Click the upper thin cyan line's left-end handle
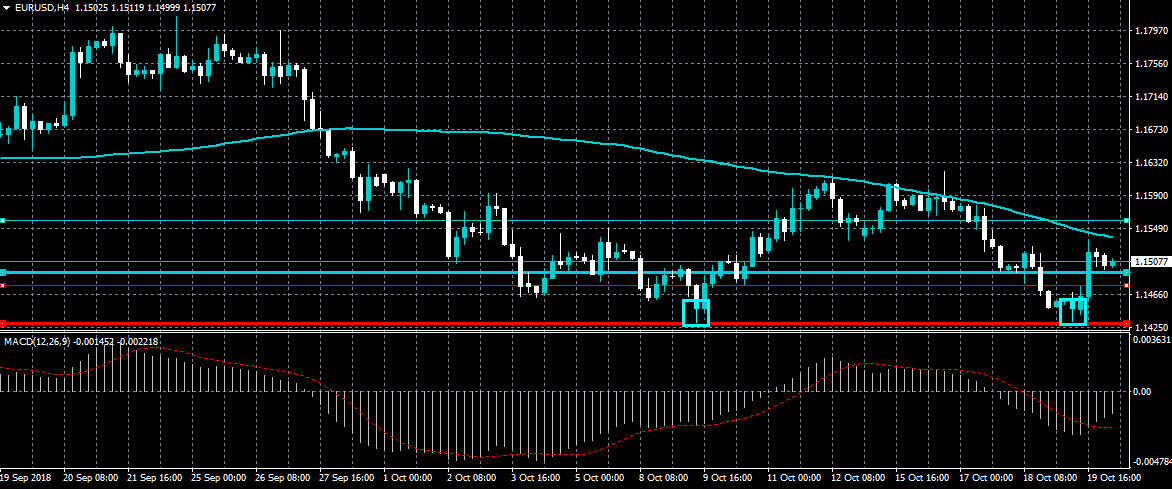 (x=2, y=221)
